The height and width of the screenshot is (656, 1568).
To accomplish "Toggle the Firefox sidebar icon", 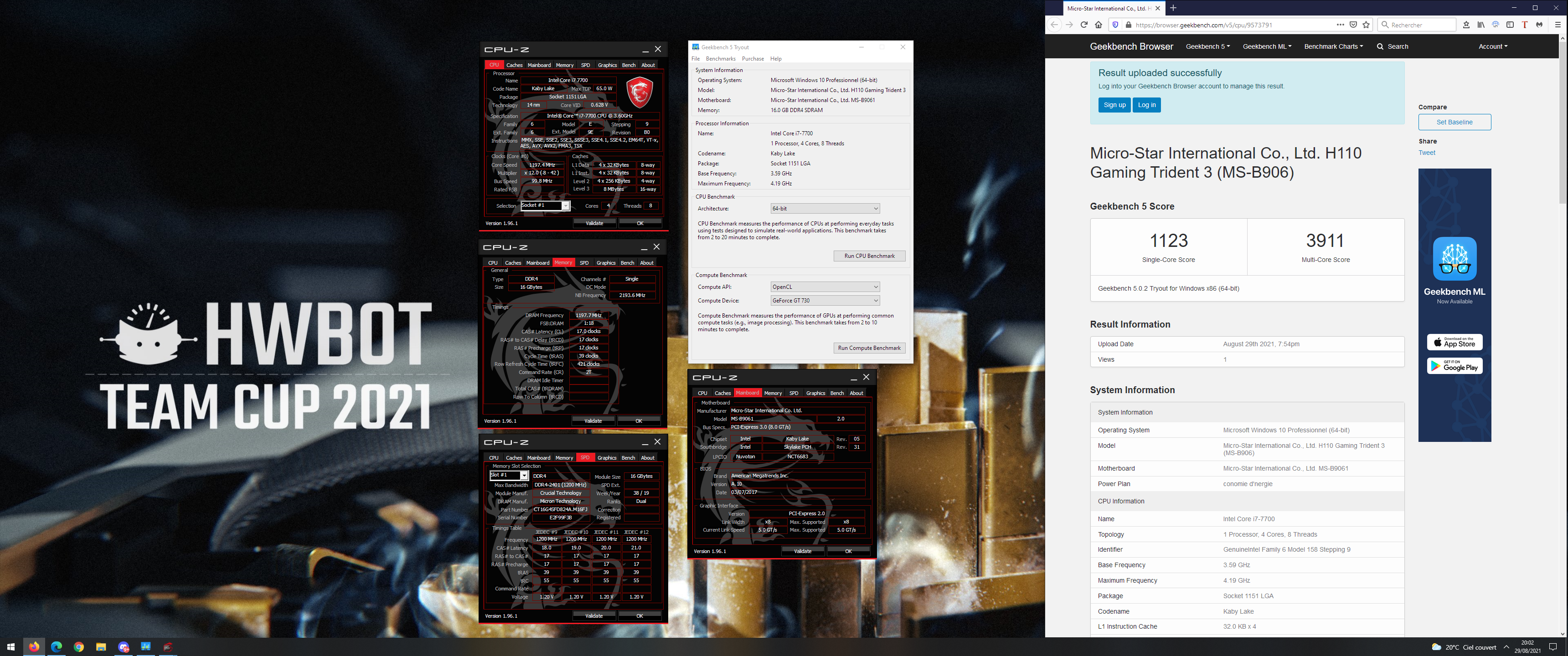I will tap(1510, 25).
